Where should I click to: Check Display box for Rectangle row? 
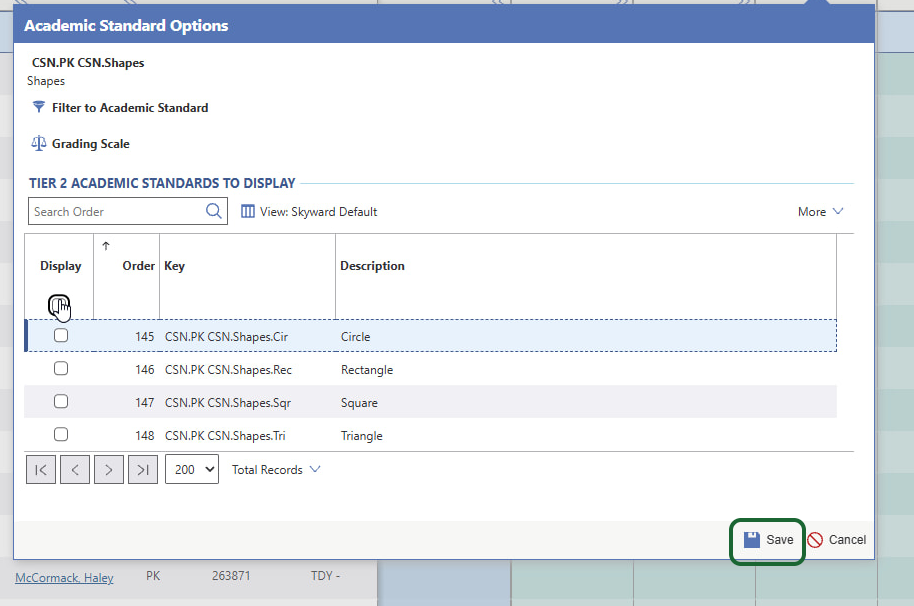coord(61,368)
